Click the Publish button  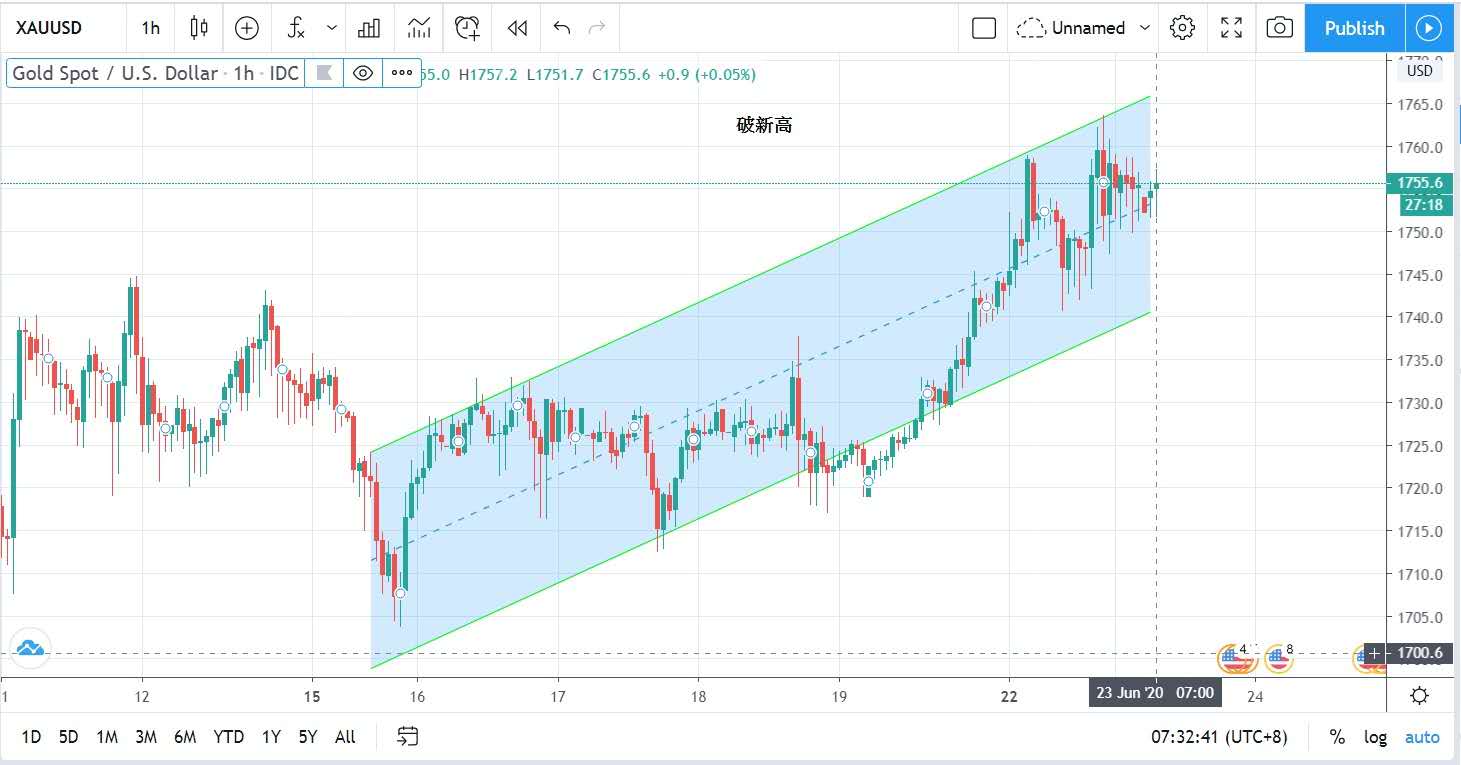pos(1354,28)
